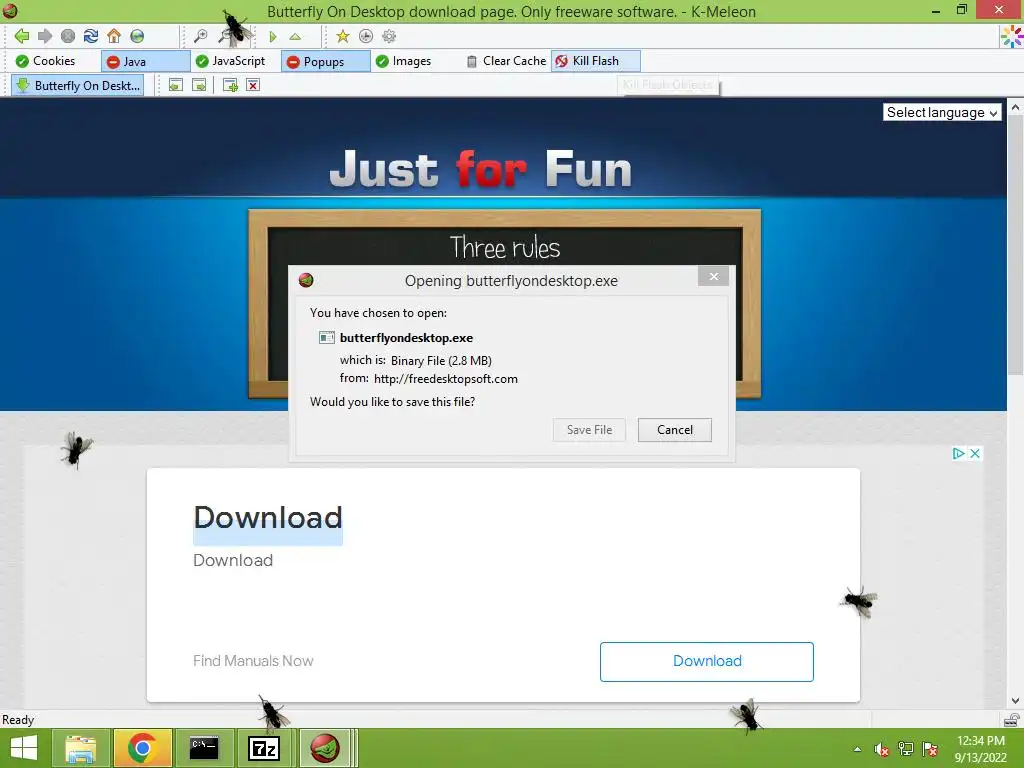Switch to the next tab icon
1024x768 pixels.
(x=199, y=85)
